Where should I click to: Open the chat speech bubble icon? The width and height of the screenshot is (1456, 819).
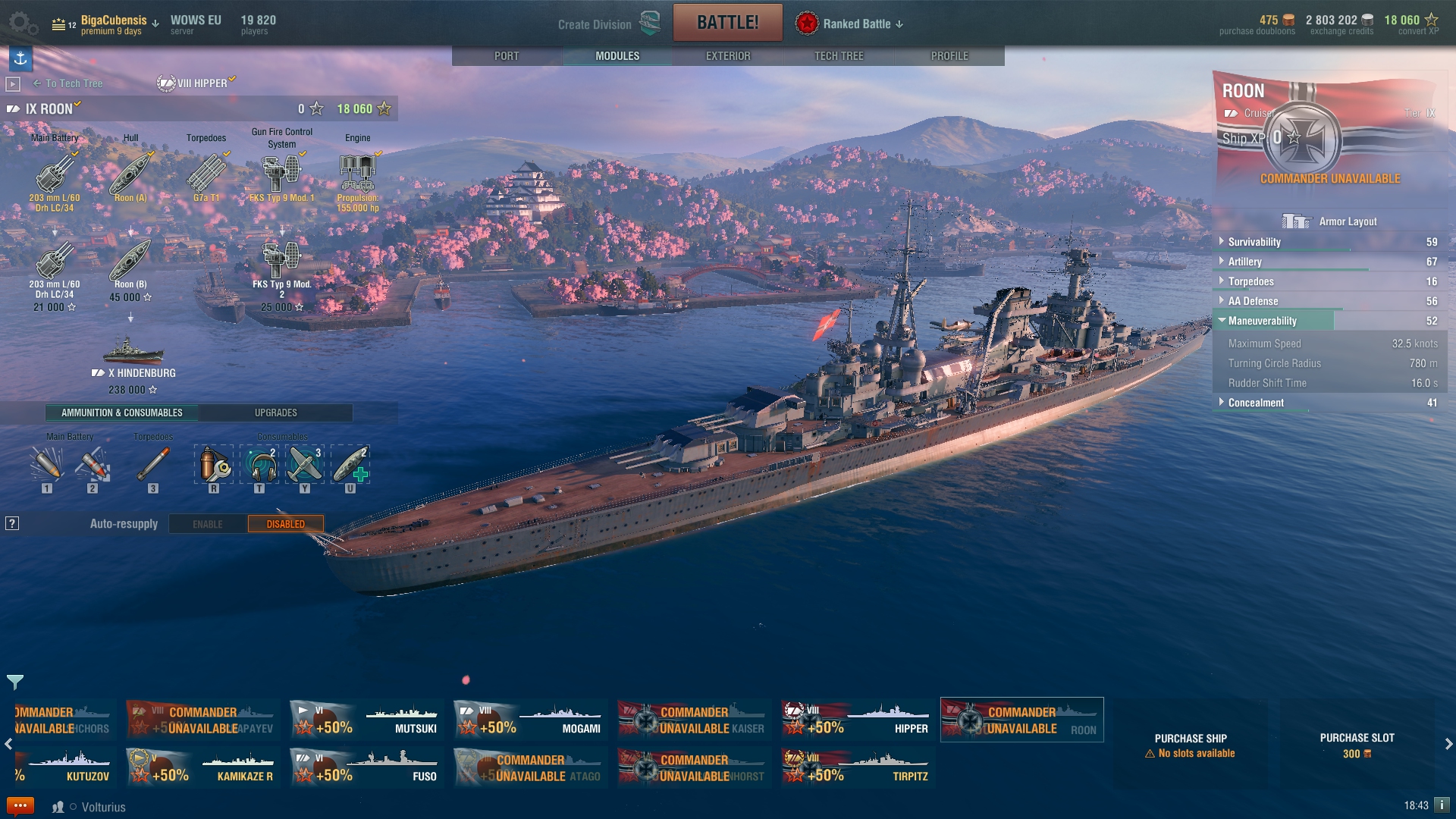point(20,805)
